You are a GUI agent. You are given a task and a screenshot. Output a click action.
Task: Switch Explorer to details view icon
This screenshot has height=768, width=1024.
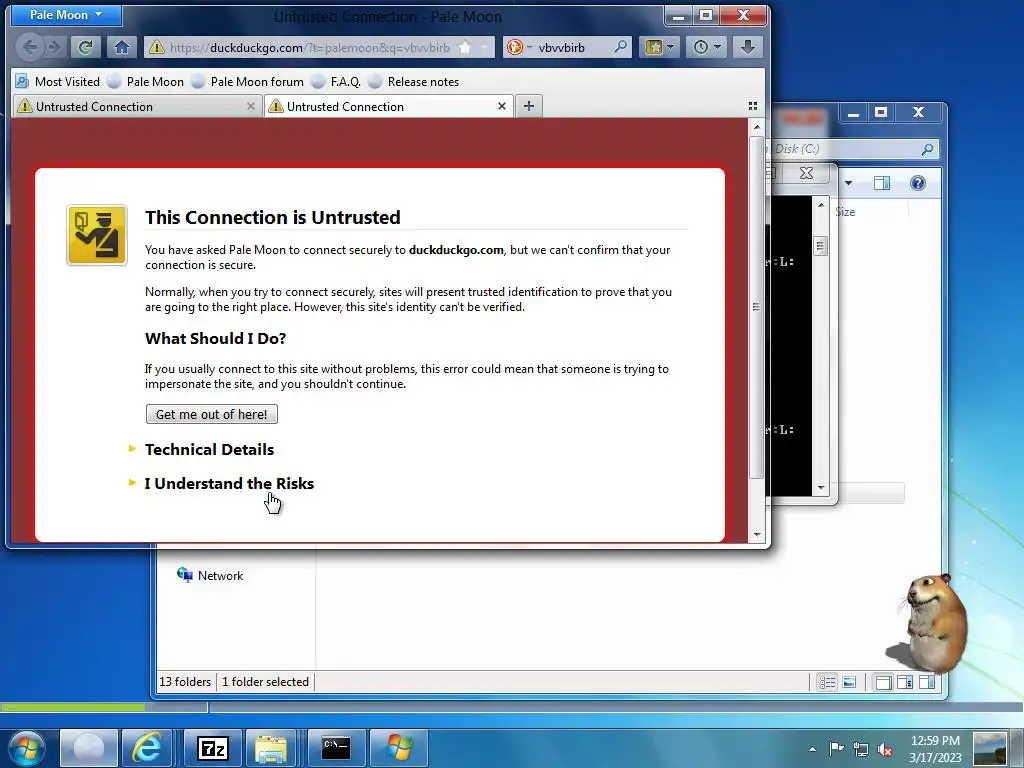point(827,682)
